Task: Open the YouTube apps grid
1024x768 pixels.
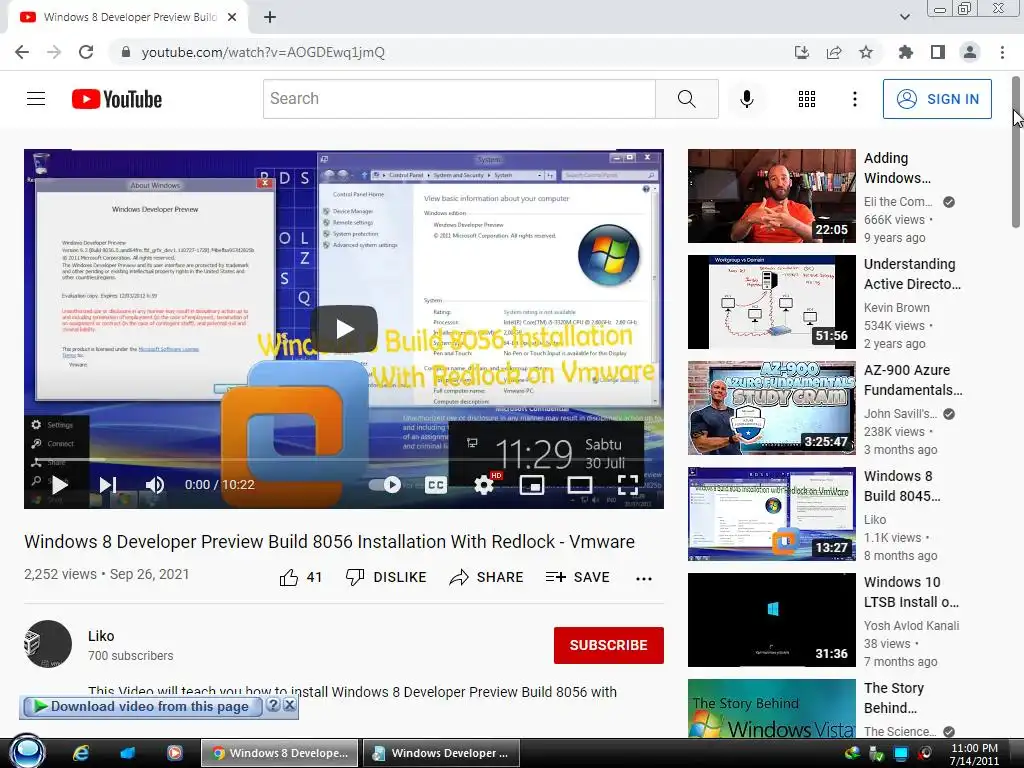Action: coord(807,99)
